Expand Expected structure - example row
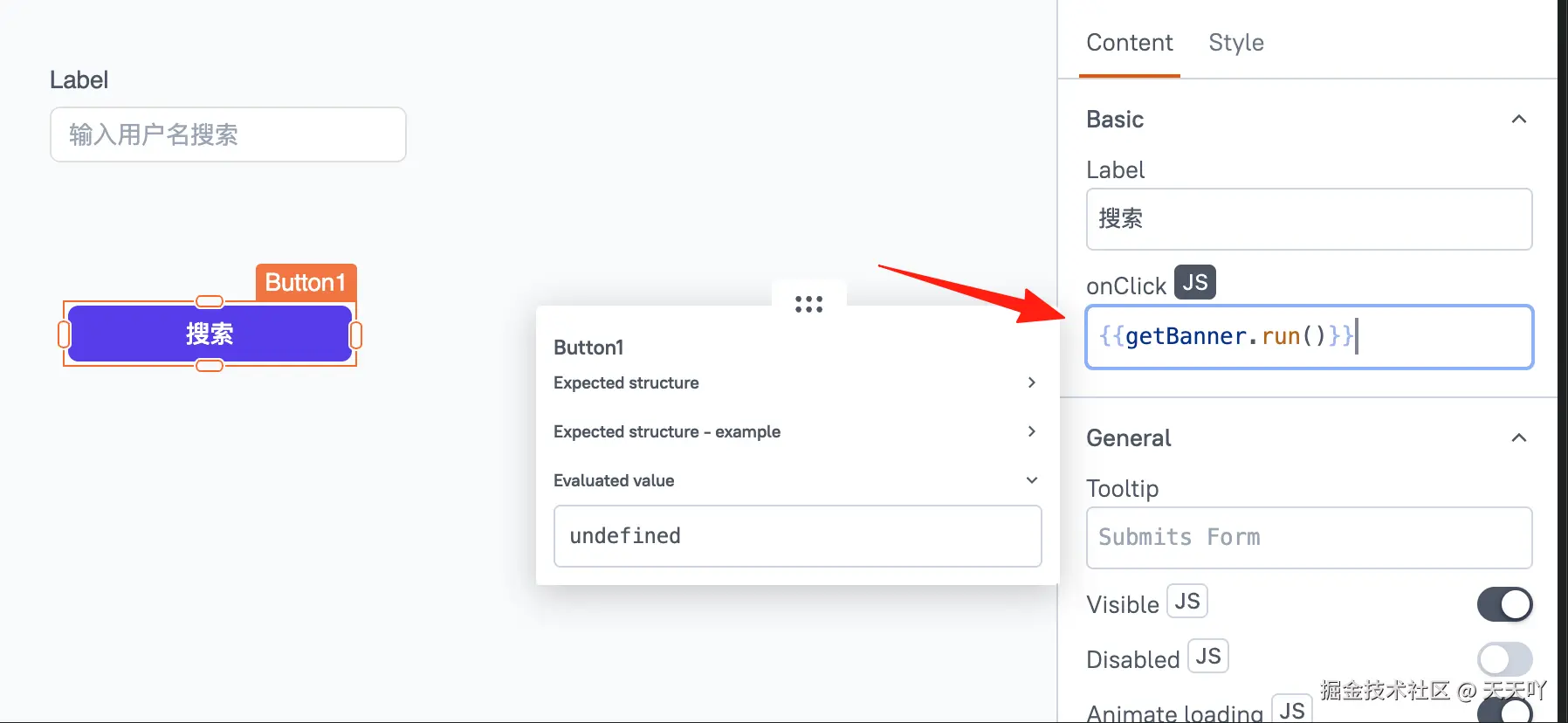Image resolution: width=1568 pixels, height=723 pixels. tap(1031, 431)
